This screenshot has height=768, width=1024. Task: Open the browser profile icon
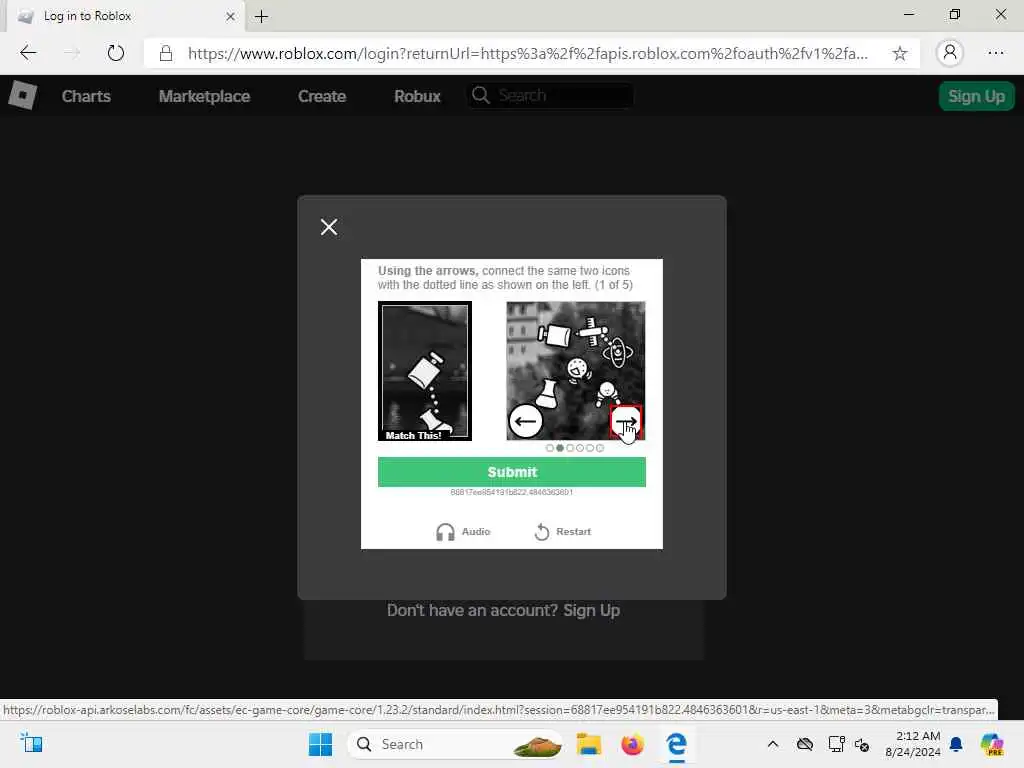point(950,53)
